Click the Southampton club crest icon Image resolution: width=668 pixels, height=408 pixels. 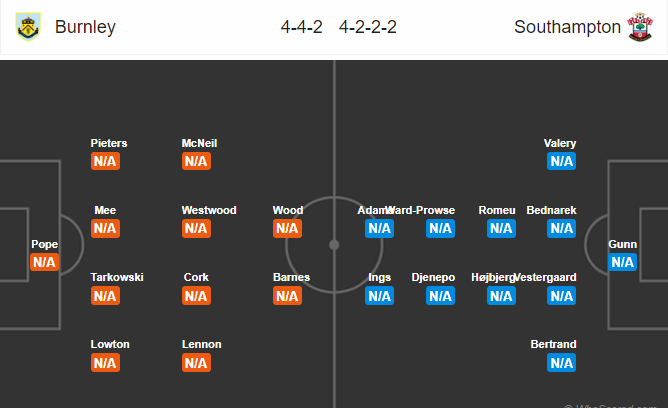click(639, 27)
